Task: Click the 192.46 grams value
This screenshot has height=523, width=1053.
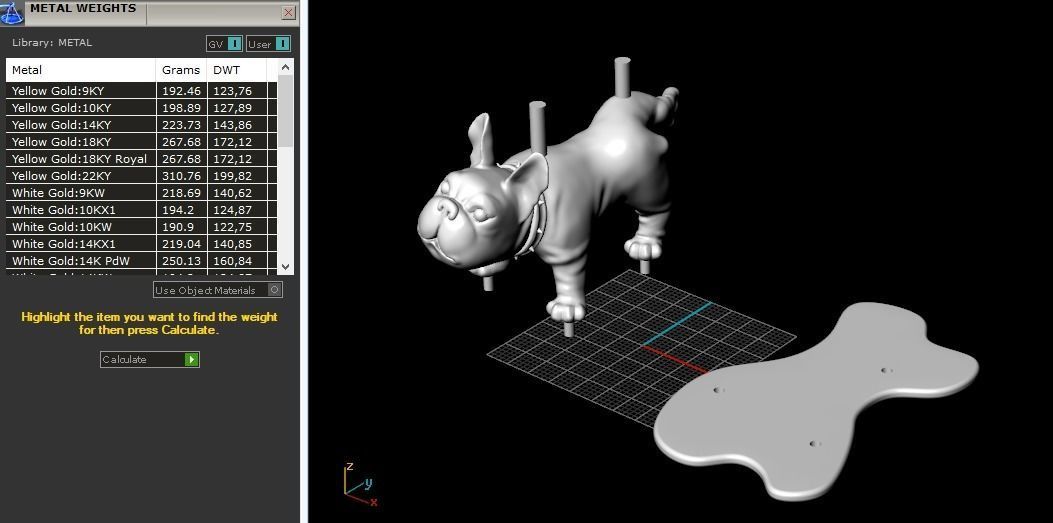Action: 181,91
